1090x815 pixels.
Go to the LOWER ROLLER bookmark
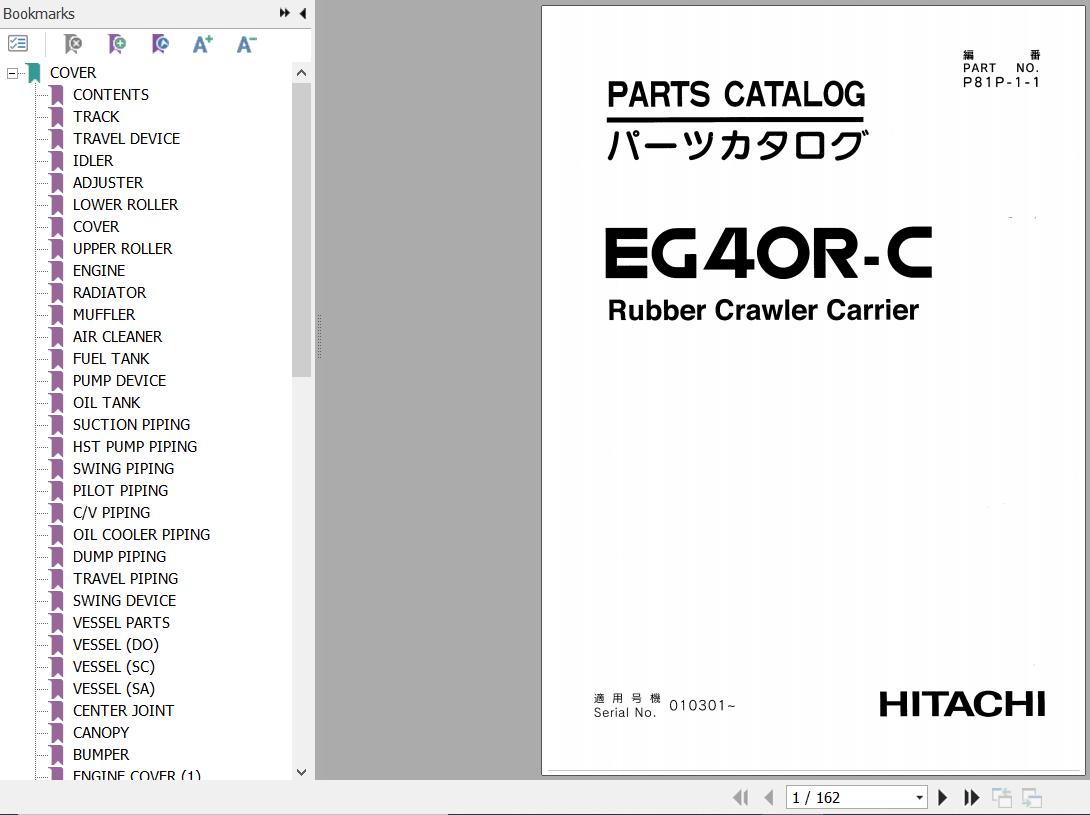tap(125, 205)
